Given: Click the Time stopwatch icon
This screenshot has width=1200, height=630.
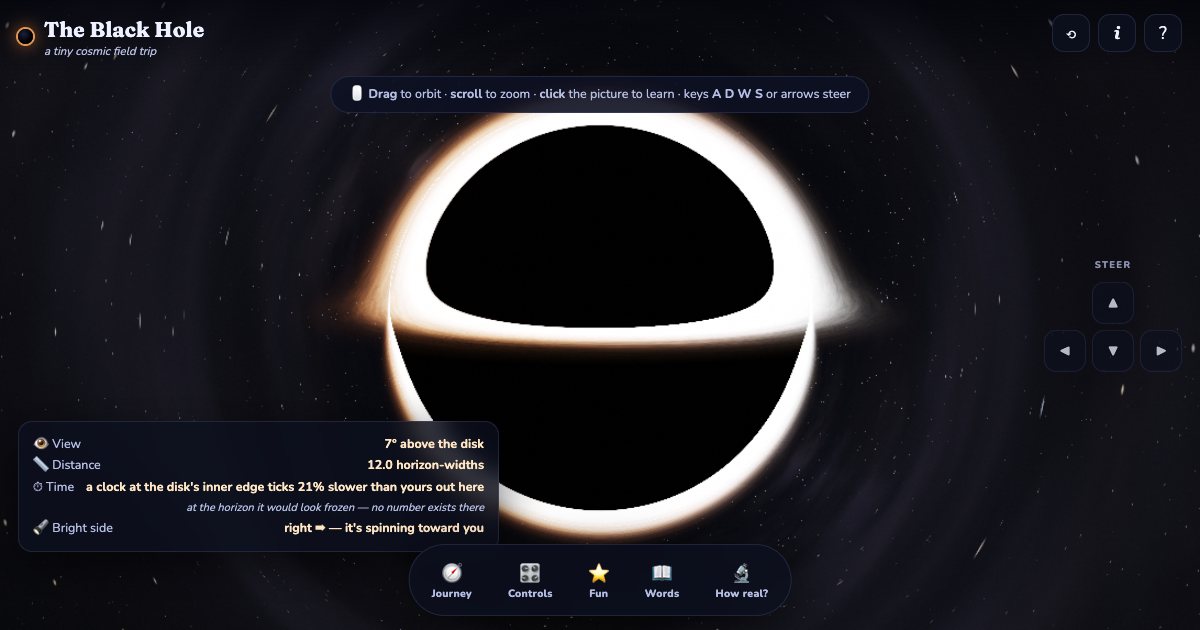Looking at the screenshot, I should 39,487.
